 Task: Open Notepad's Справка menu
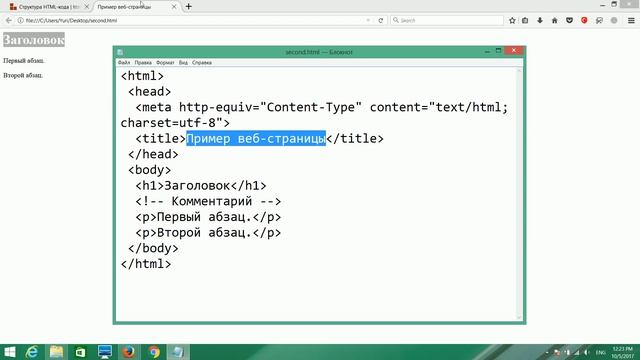point(202,63)
